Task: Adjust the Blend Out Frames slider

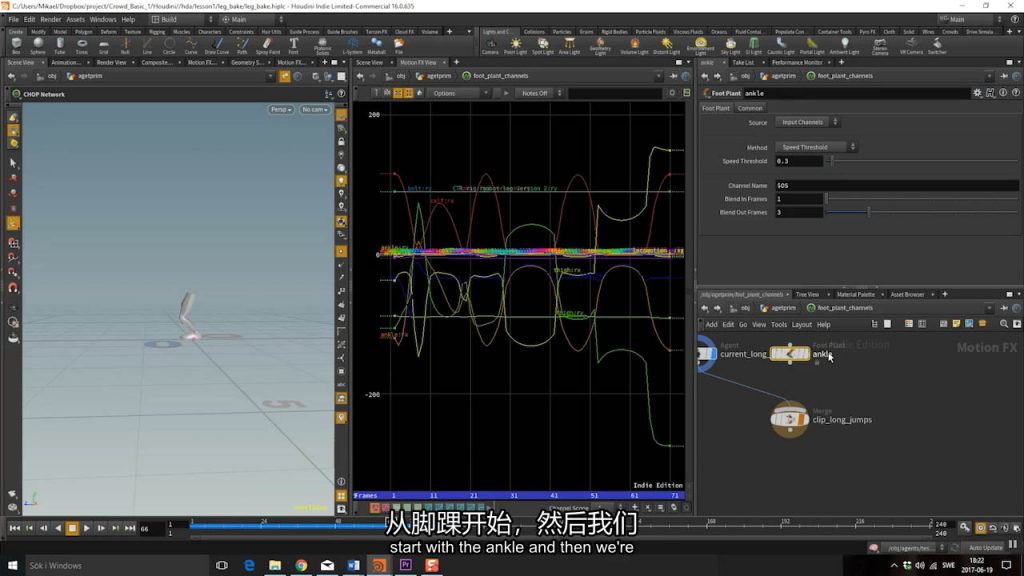Action: 868,212
